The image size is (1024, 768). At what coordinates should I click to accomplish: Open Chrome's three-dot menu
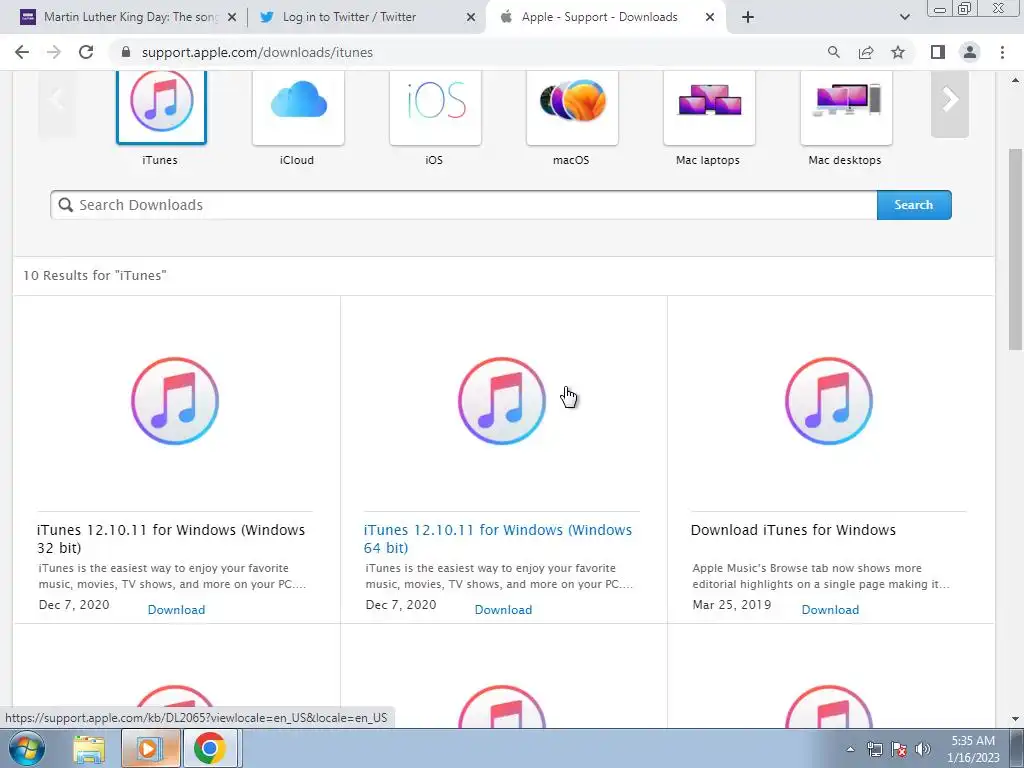pos(1002,52)
